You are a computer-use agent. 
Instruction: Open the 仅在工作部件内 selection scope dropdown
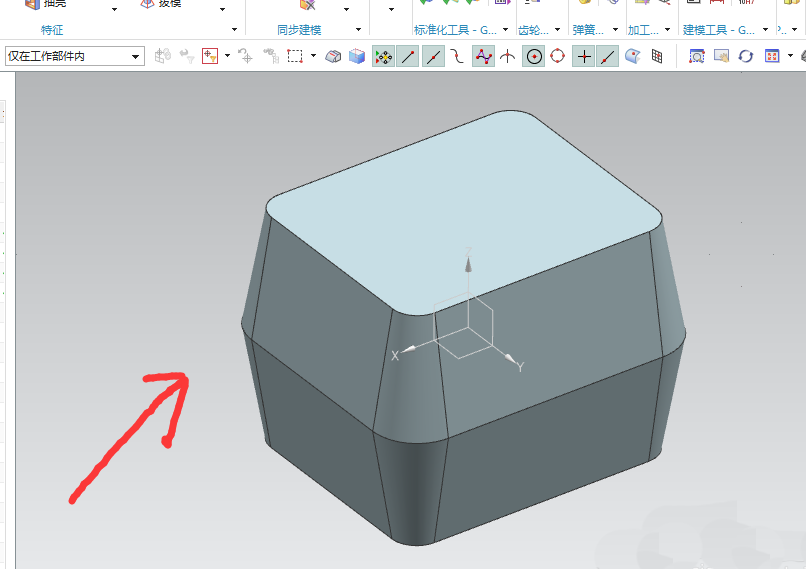(75, 56)
